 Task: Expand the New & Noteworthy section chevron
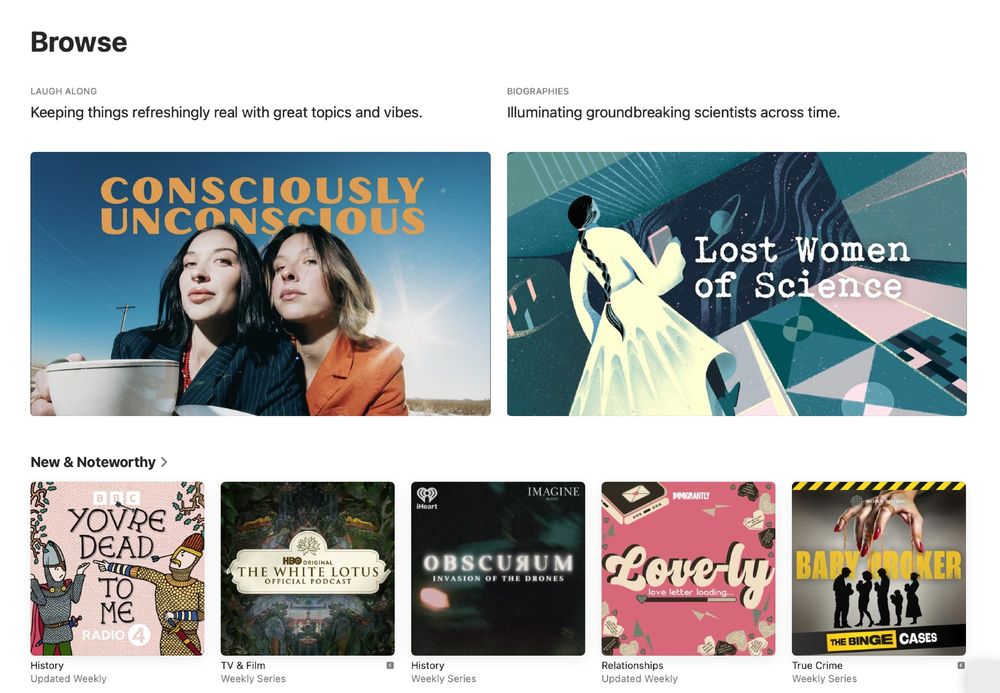pos(164,462)
